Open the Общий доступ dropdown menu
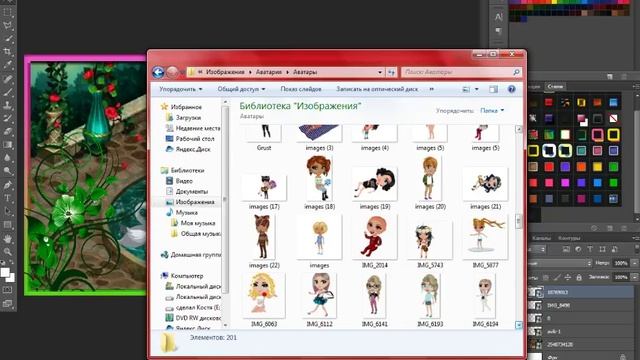The height and width of the screenshot is (360, 640). [x=241, y=89]
